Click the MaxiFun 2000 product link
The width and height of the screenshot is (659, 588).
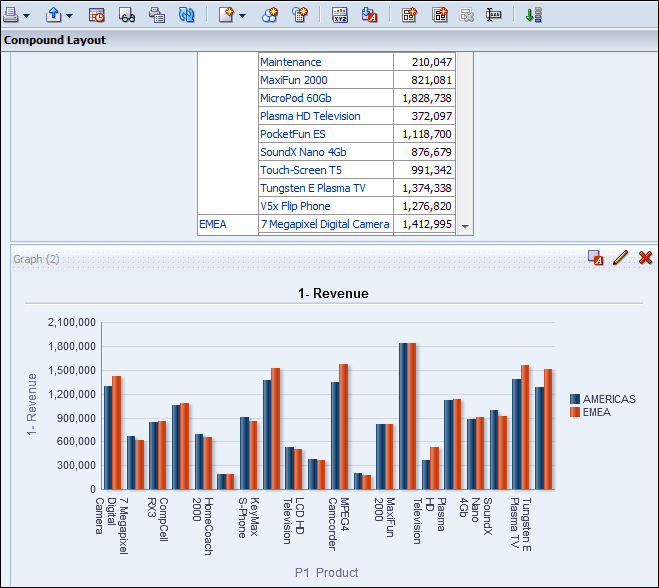[x=293, y=80]
